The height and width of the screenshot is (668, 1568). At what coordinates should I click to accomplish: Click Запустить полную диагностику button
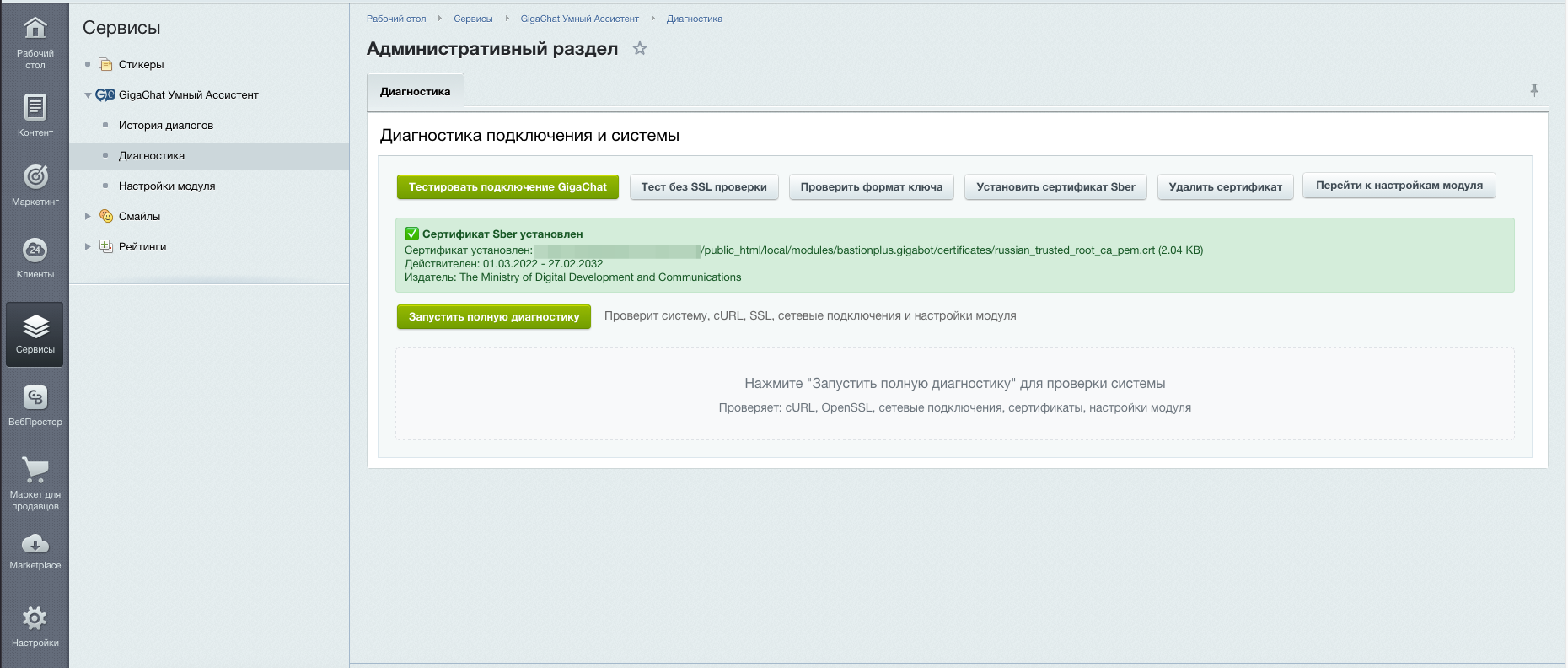pos(494,316)
